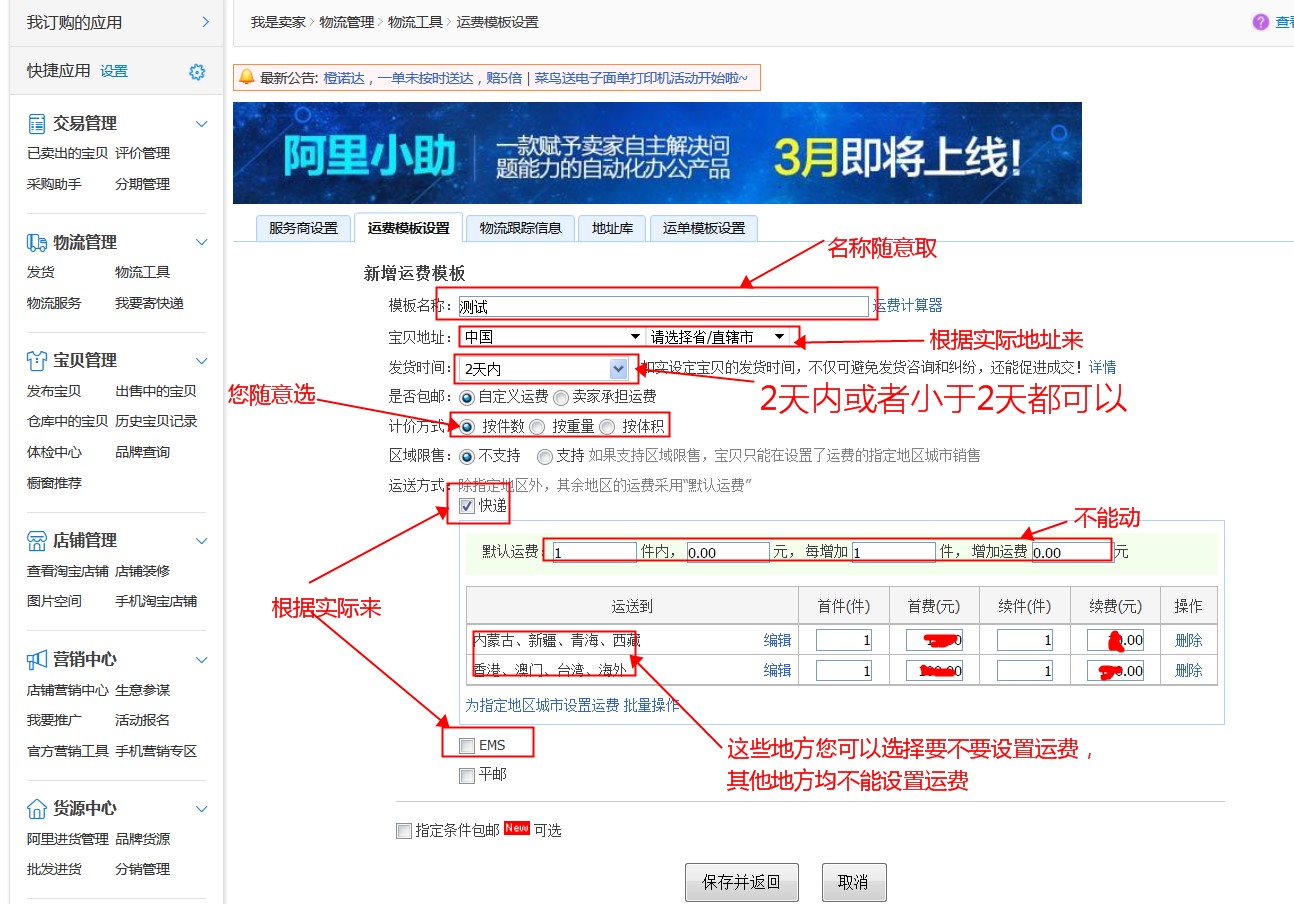Screen dimensions: 1294x904
Task: Select 不支持 for regional sale limit
Action: coord(467,457)
